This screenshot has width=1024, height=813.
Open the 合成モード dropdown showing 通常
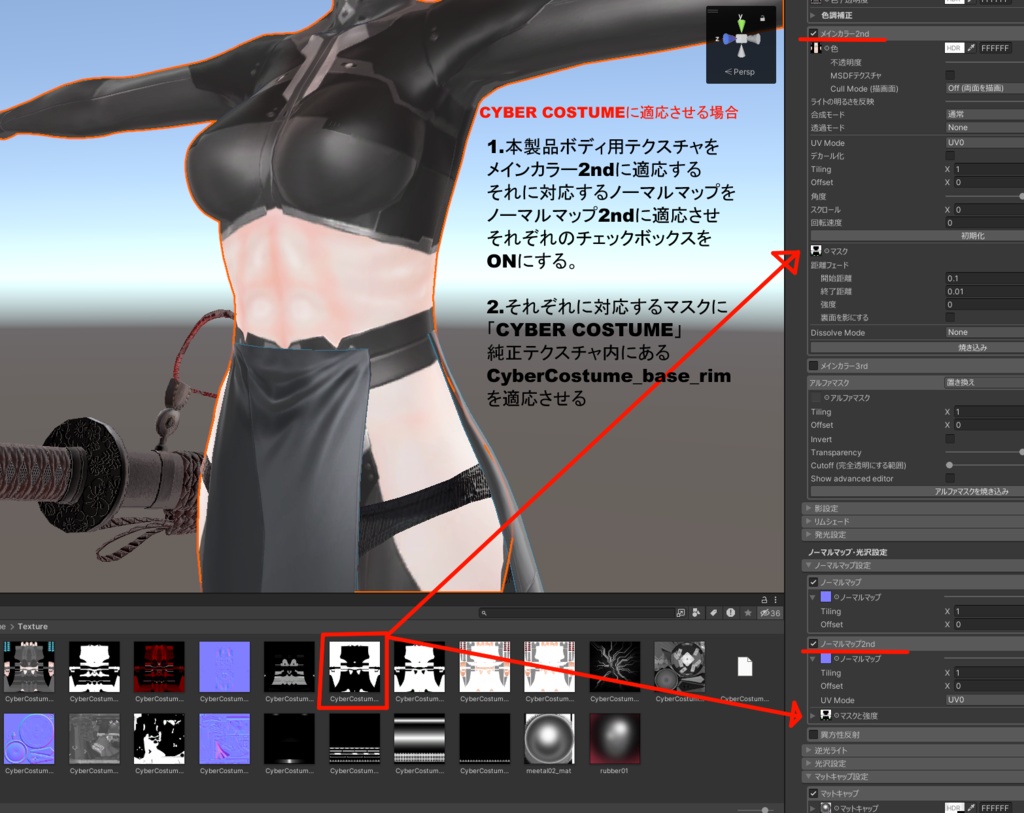point(984,114)
